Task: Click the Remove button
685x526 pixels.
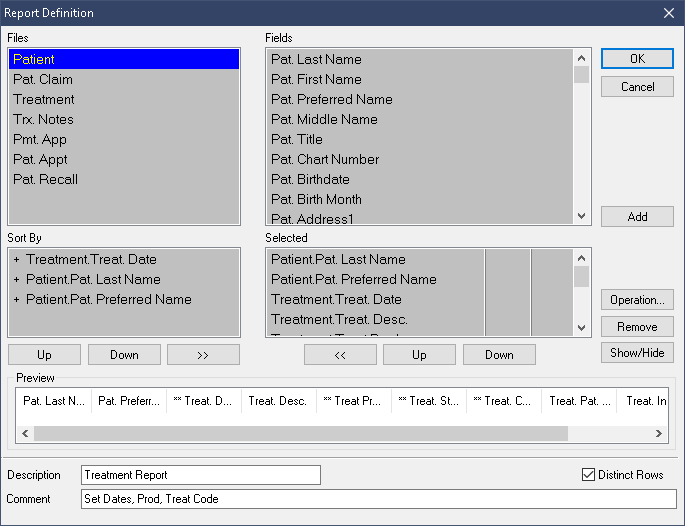Action: click(x=637, y=327)
